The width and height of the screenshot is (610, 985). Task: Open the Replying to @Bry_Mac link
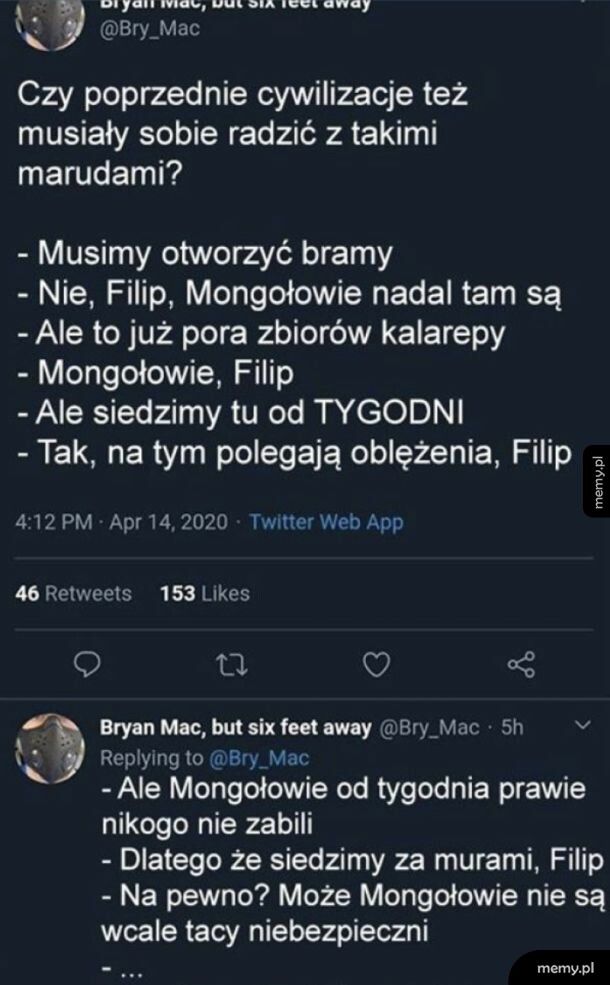coord(205,758)
